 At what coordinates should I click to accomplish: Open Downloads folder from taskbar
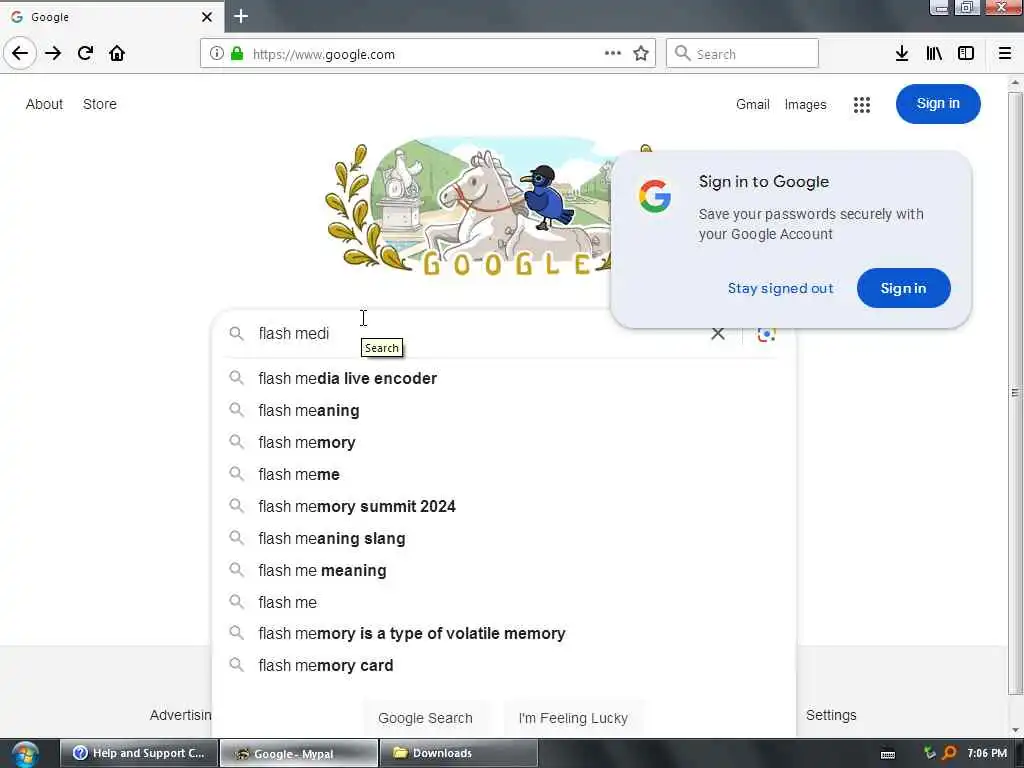458,754
